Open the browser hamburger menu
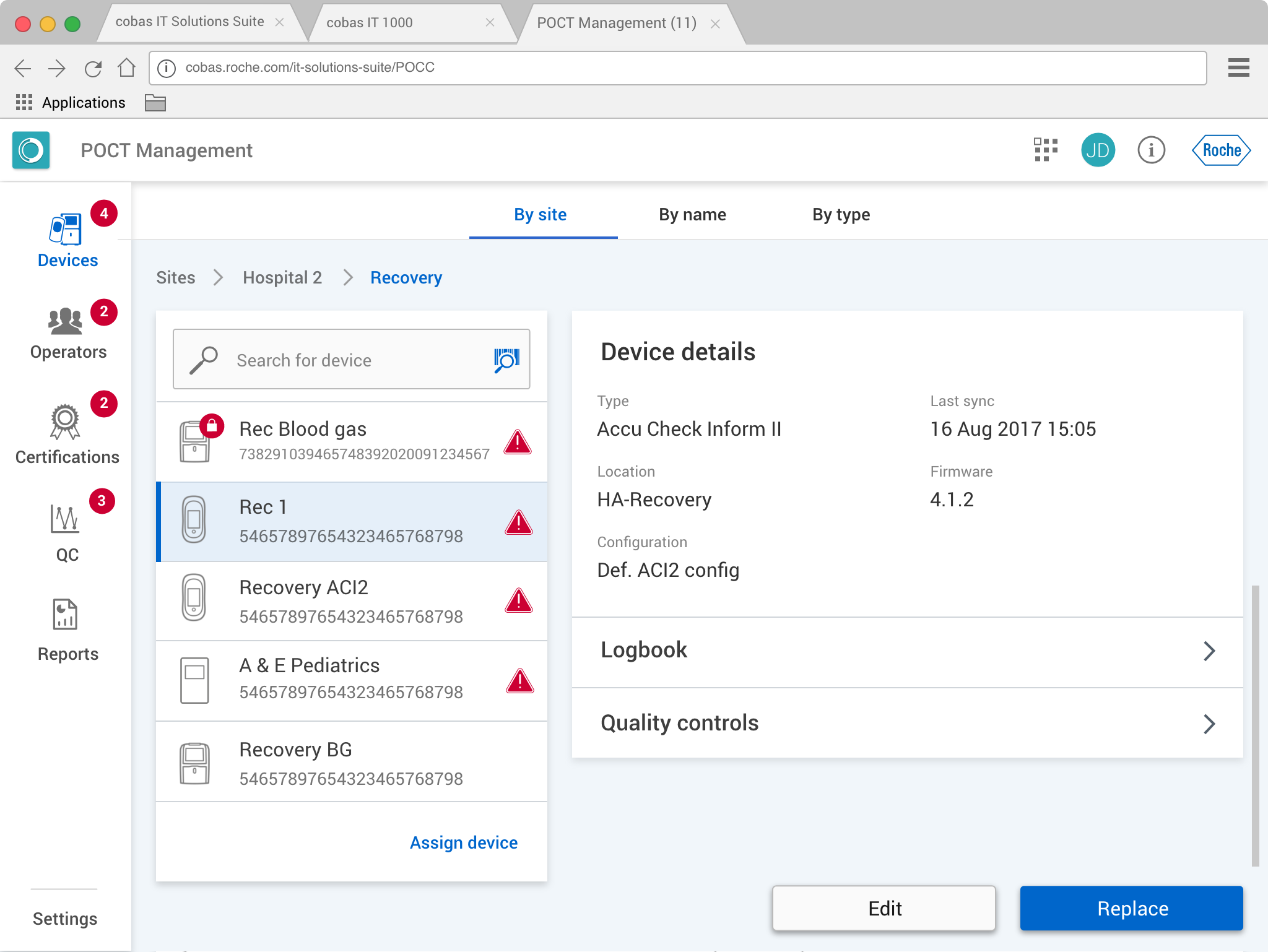Viewport: 1268px width, 952px height. pyautogui.click(x=1238, y=67)
